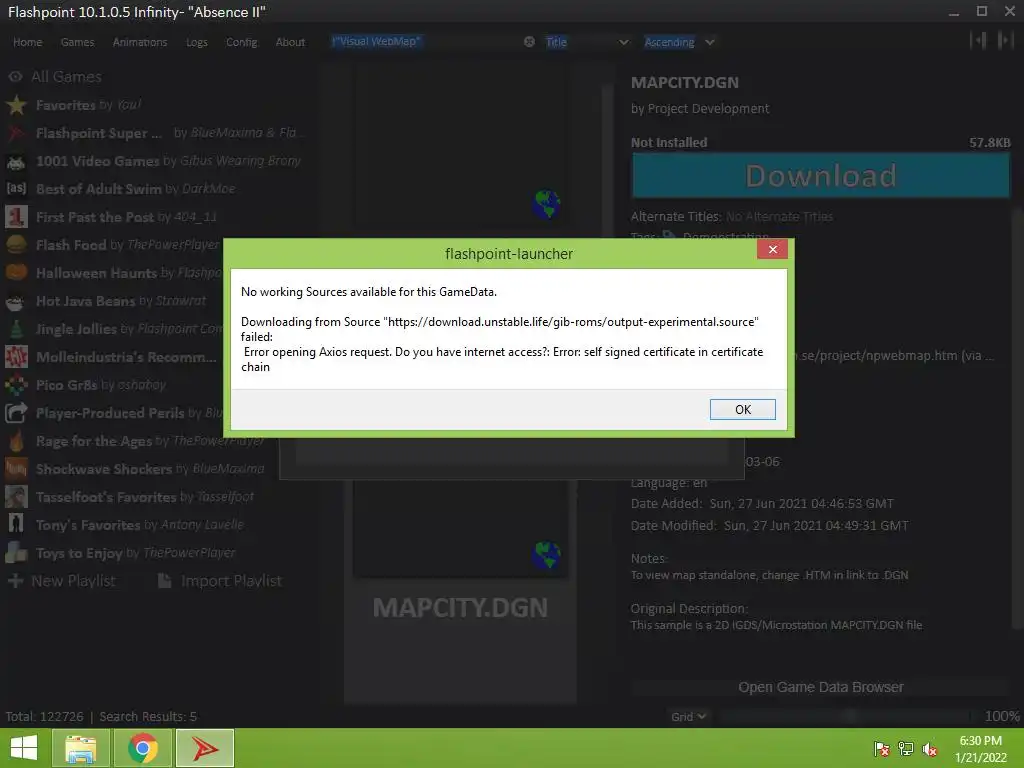Open Game Data Browser
This screenshot has width=1024, height=768.
(820, 687)
